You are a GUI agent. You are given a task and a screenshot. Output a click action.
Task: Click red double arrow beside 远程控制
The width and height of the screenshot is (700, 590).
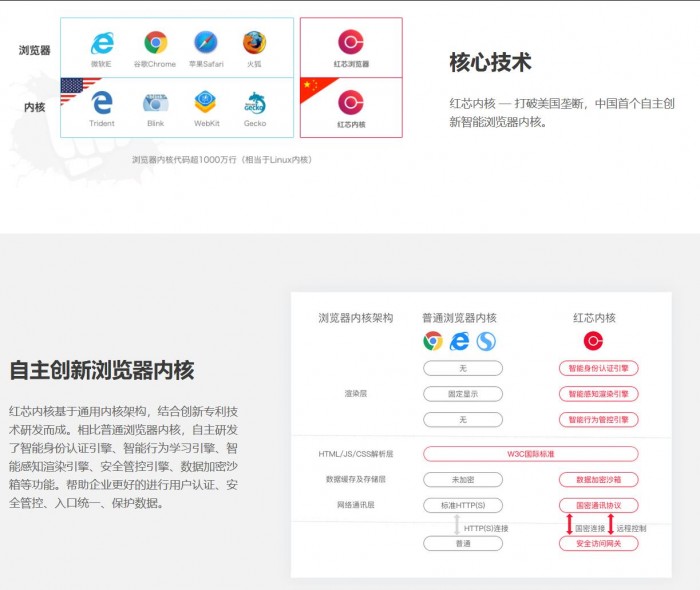tap(611, 524)
